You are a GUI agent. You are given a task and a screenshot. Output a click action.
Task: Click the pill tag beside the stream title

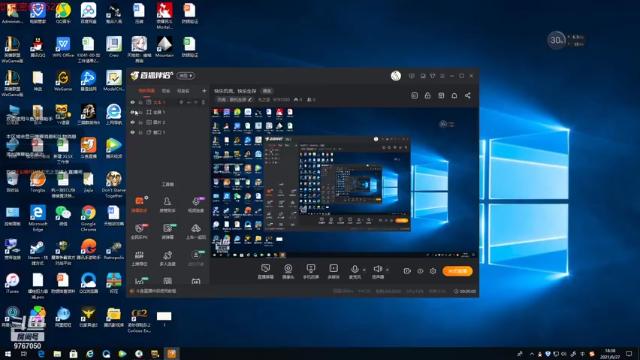[267, 91]
